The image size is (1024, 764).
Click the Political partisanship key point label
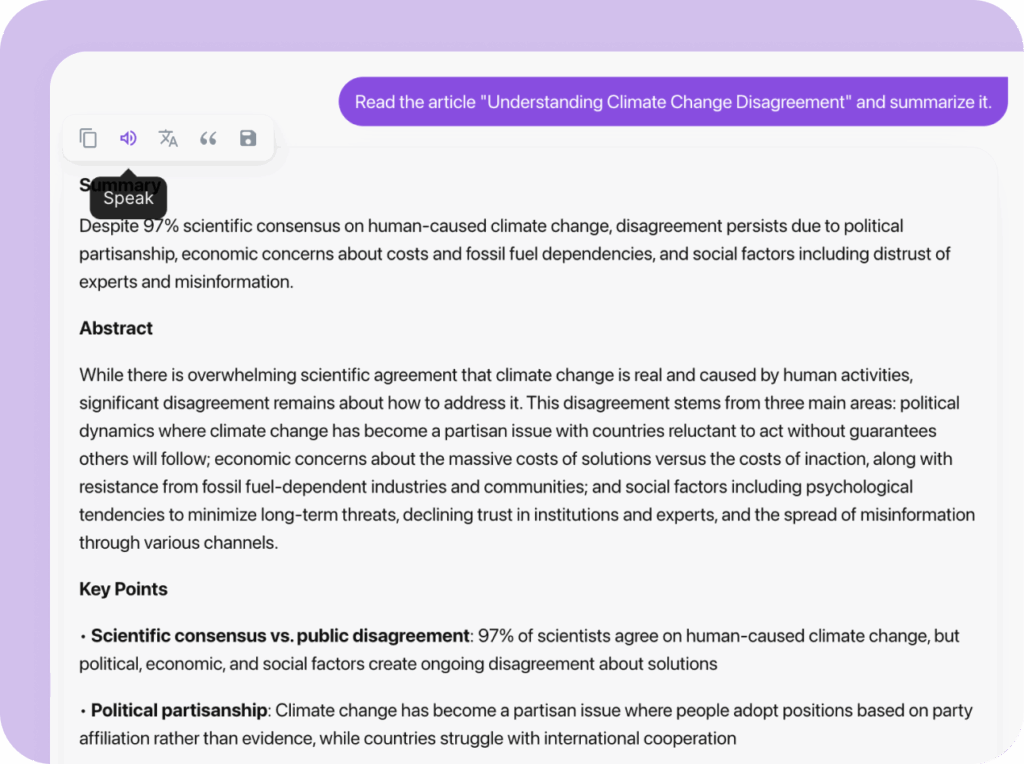point(178,710)
